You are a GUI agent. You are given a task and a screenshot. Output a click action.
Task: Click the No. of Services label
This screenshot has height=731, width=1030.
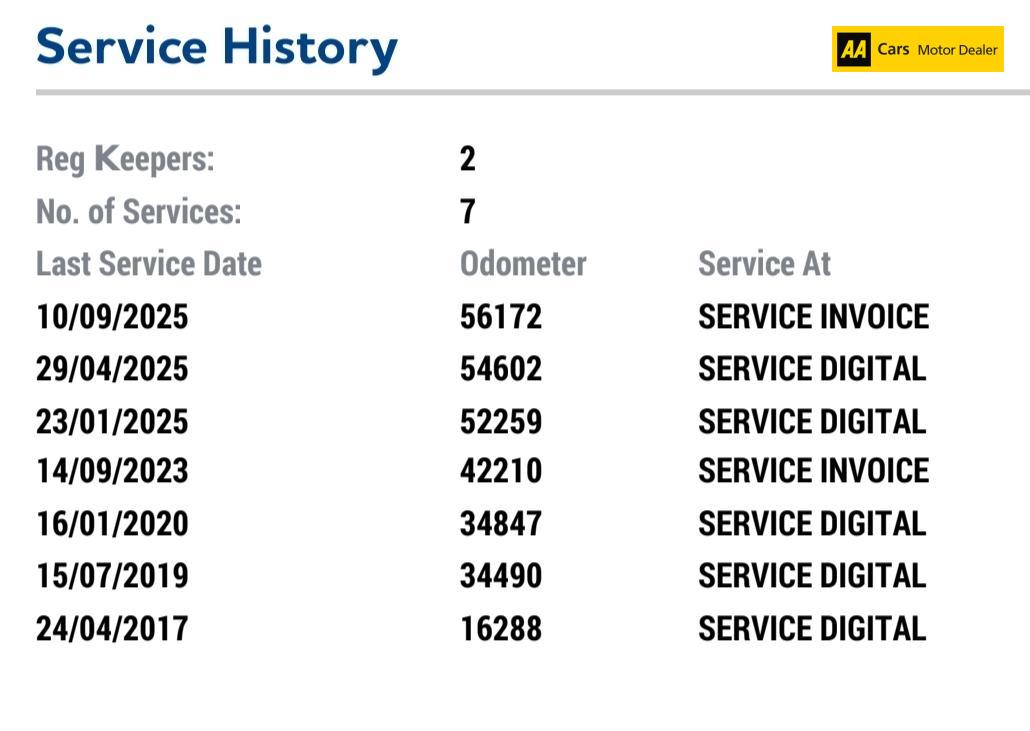(139, 211)
